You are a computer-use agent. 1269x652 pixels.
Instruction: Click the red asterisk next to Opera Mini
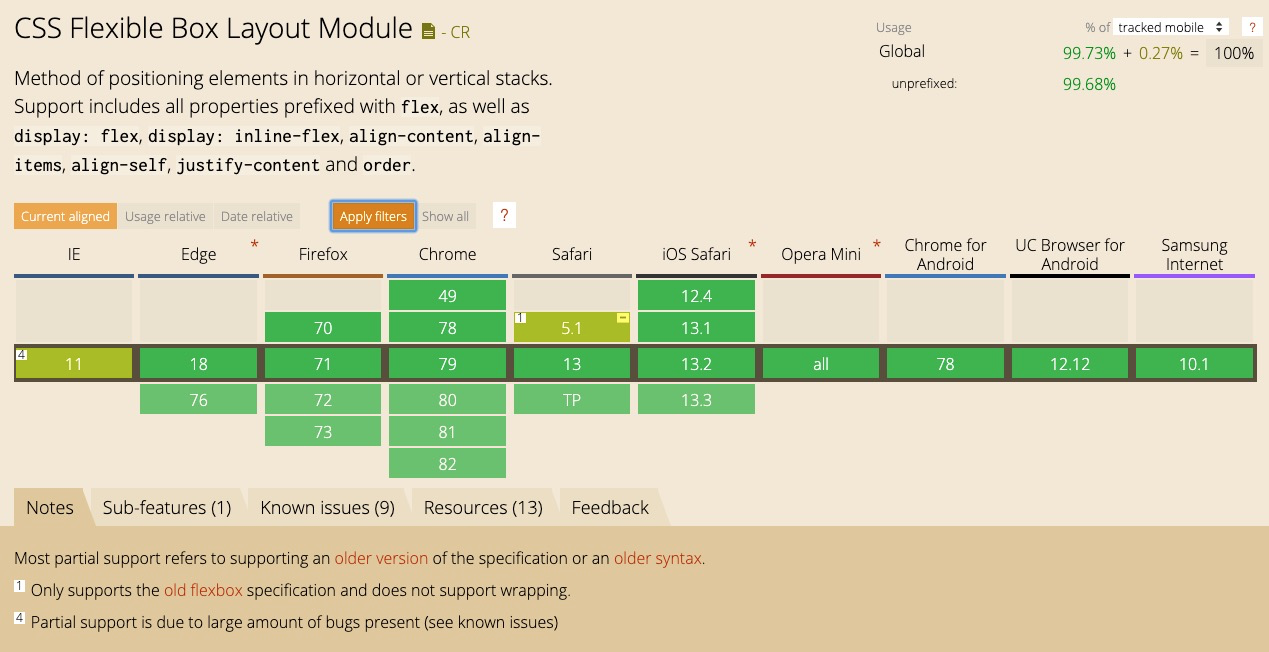coord(877,245)
